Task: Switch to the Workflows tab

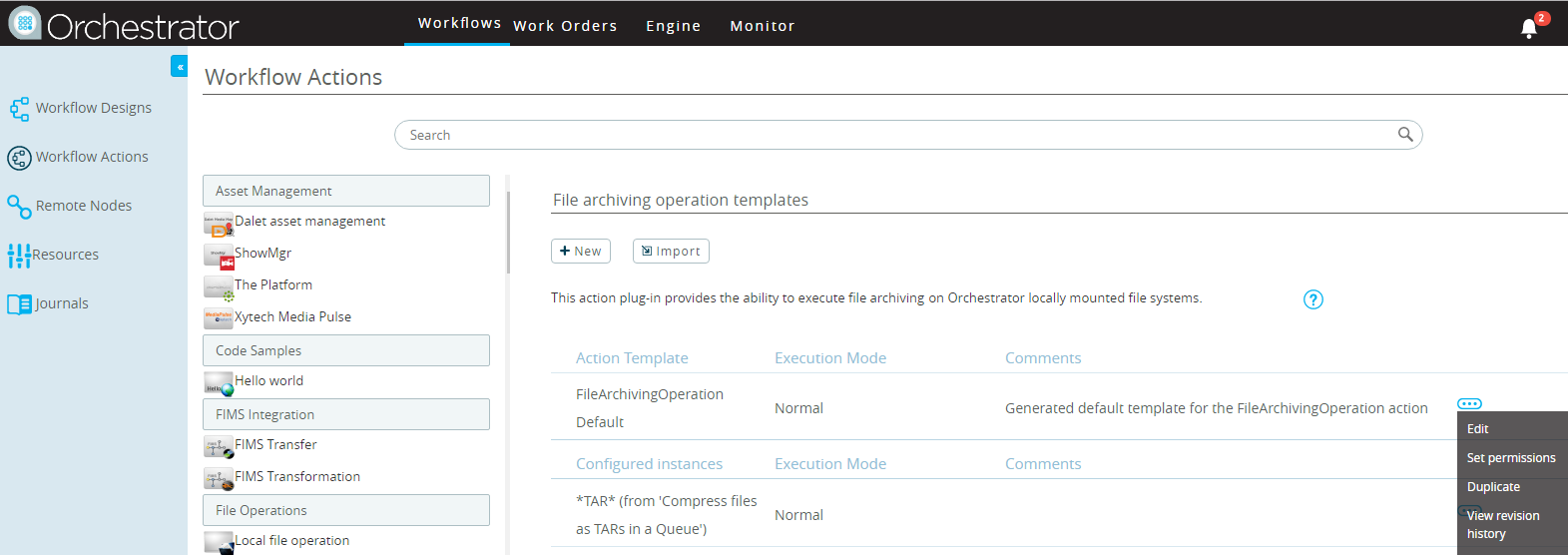Action: coord(459,23)
